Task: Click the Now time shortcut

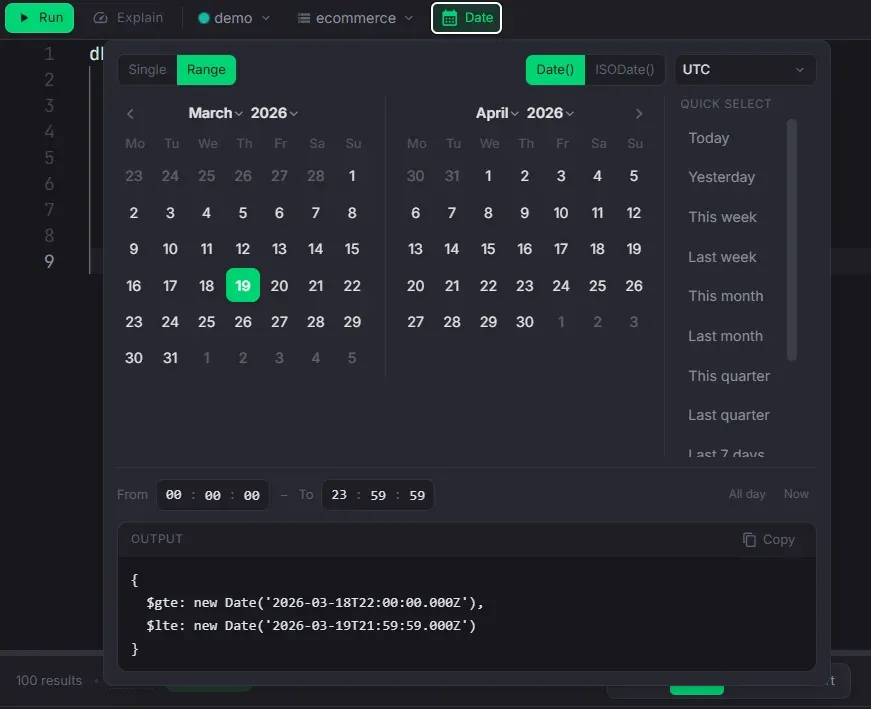Action: [x=796, y=494]
